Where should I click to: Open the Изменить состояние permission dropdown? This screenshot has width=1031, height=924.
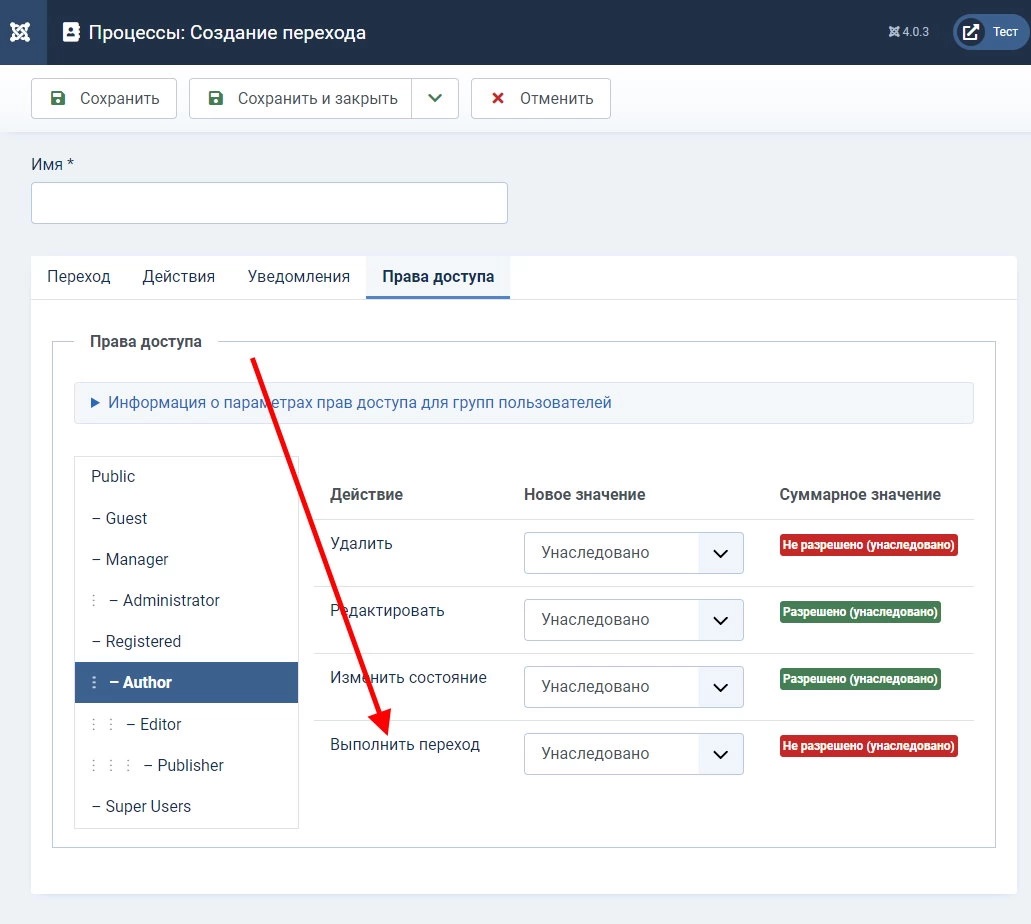(x=633, y=687)
